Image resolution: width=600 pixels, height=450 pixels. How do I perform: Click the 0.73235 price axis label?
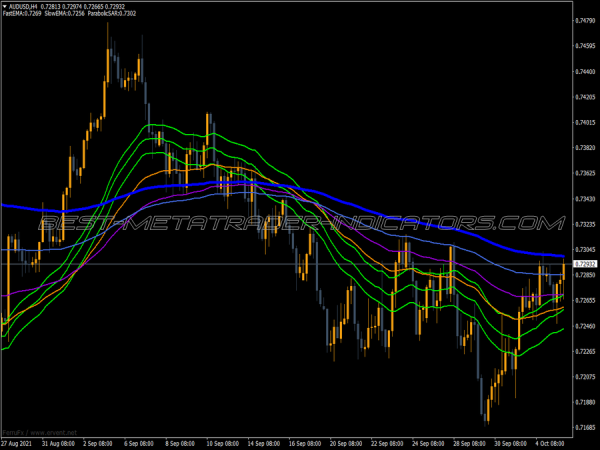(x=585, y=224)
